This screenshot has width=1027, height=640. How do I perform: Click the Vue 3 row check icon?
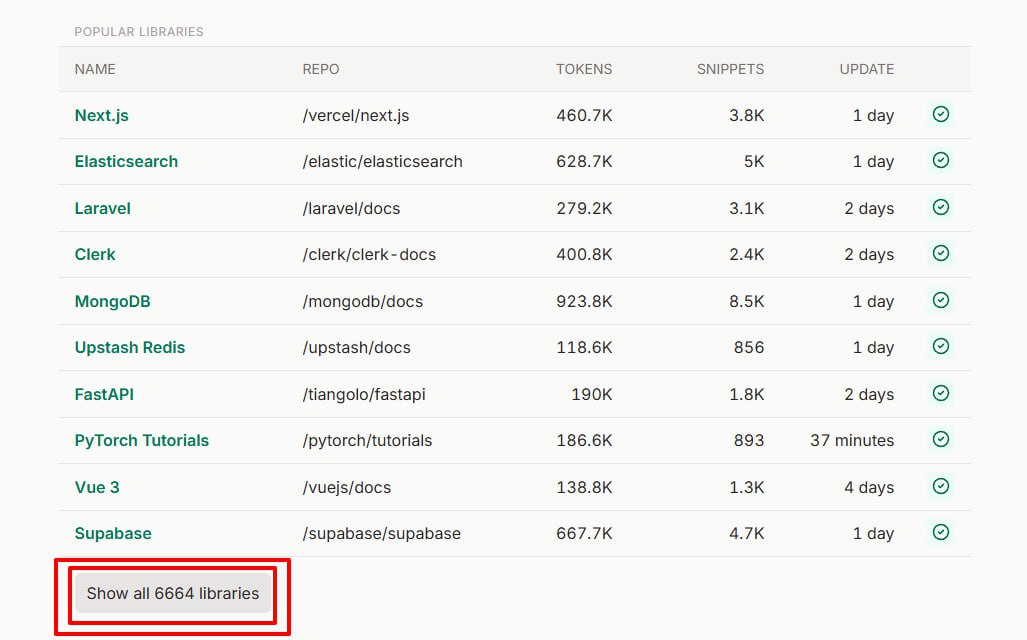[940, 486]
